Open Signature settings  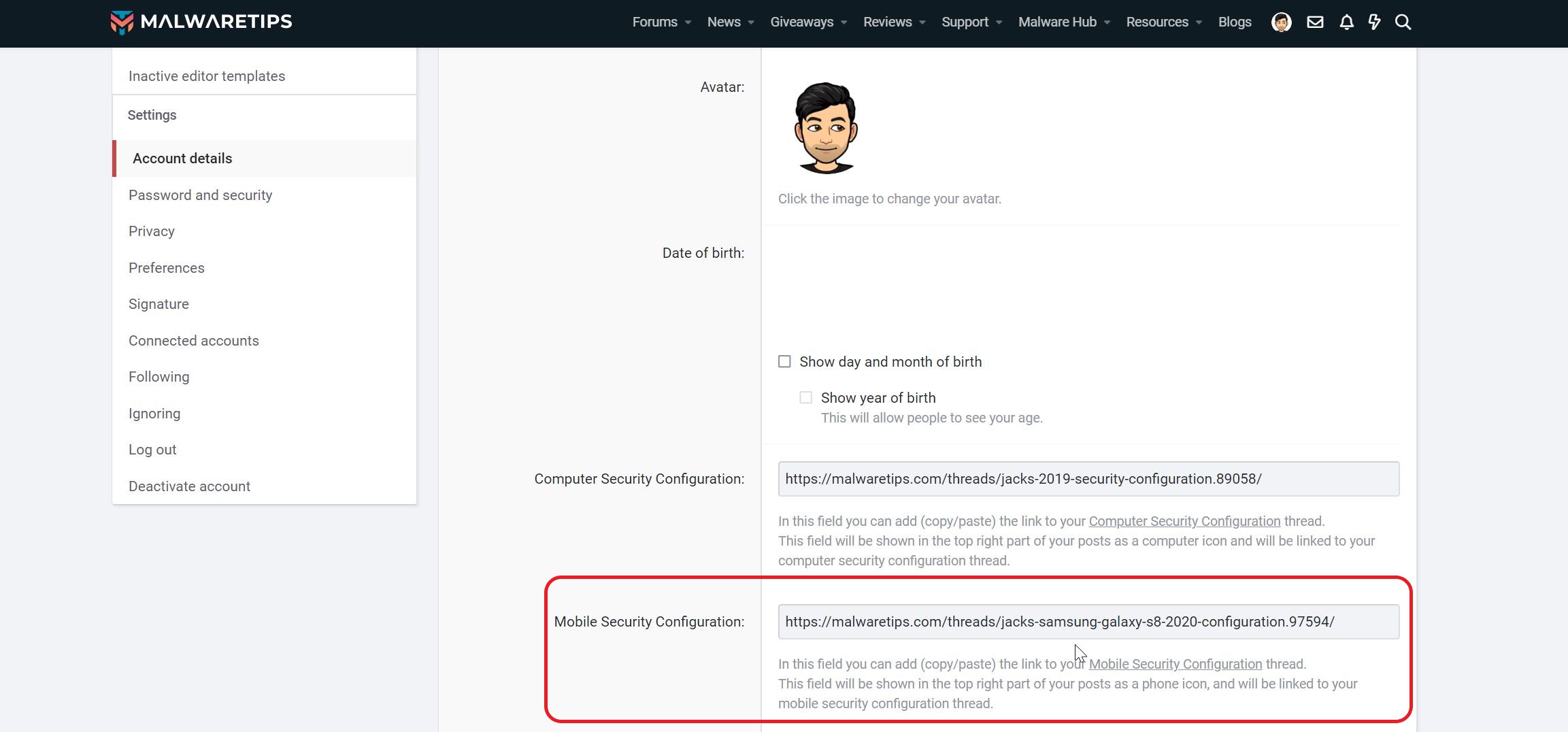point(159,304)
